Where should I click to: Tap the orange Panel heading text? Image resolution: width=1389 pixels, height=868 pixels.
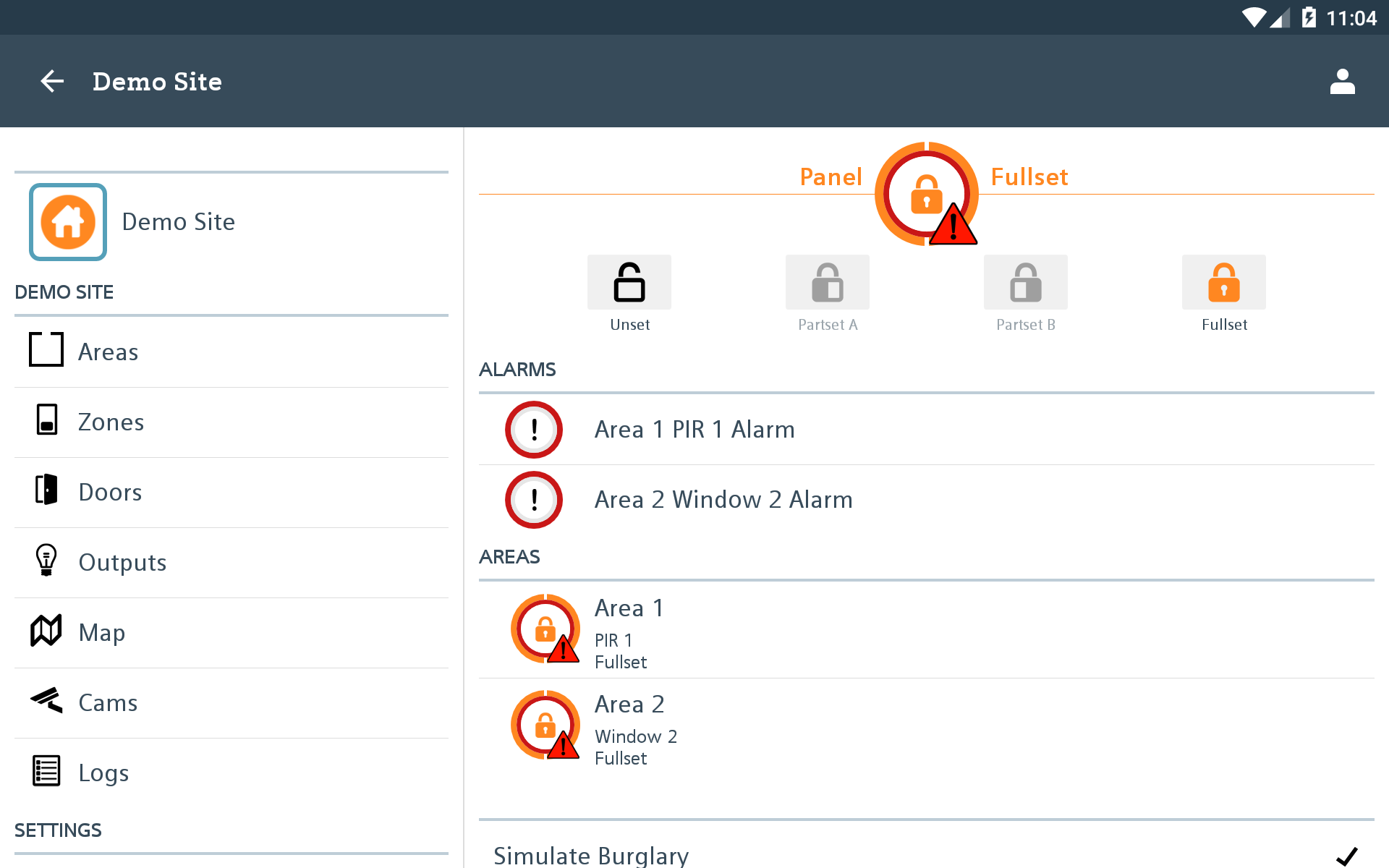(831, 177)
